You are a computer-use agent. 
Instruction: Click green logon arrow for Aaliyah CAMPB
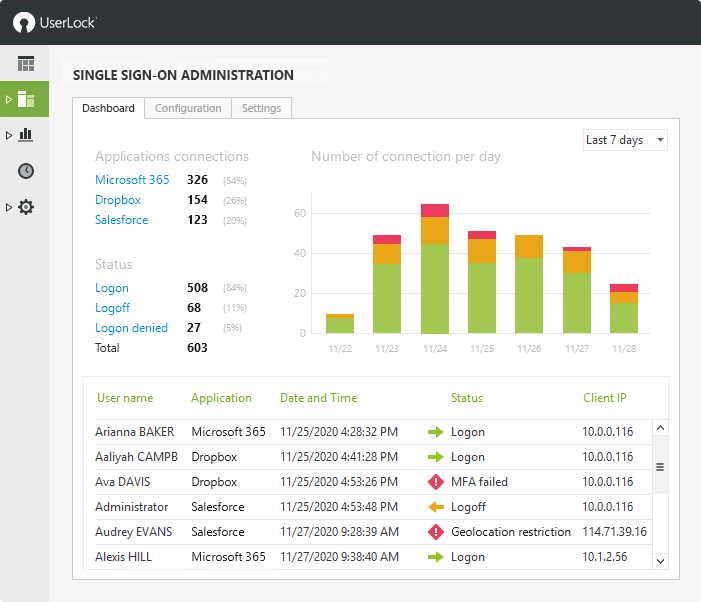click(435, 457)
